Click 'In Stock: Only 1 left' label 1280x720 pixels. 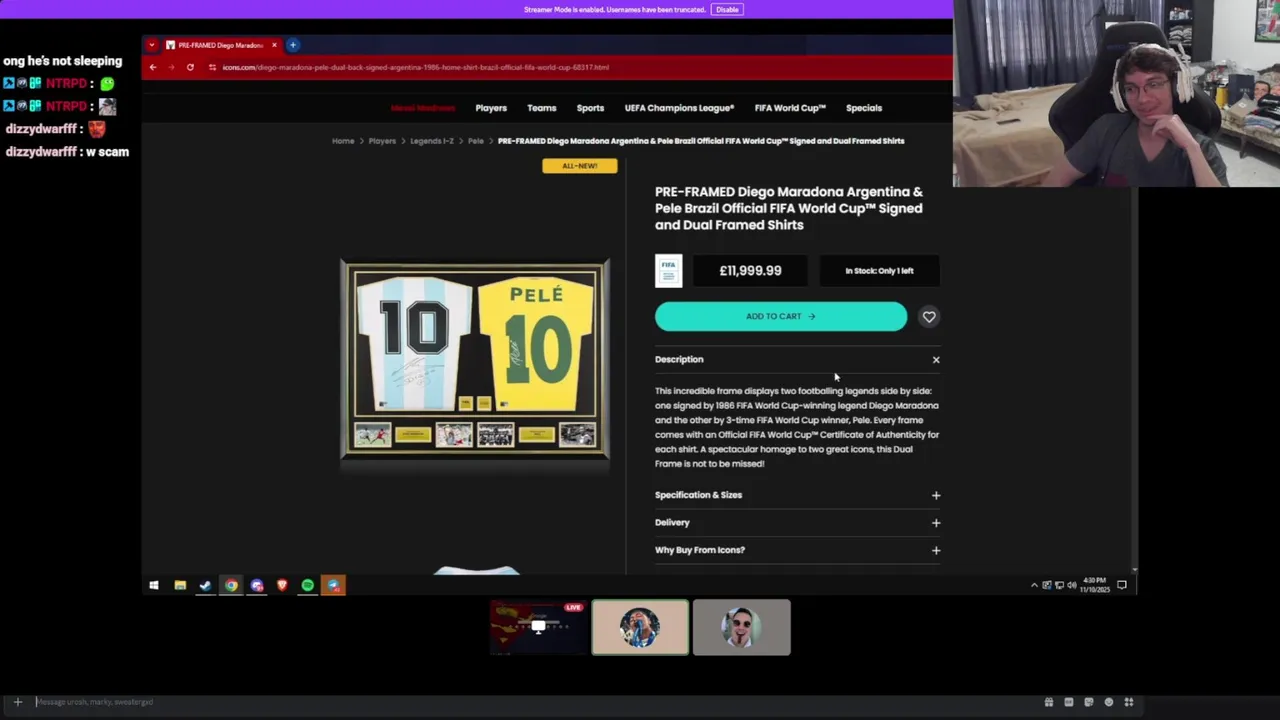[879, 271]
